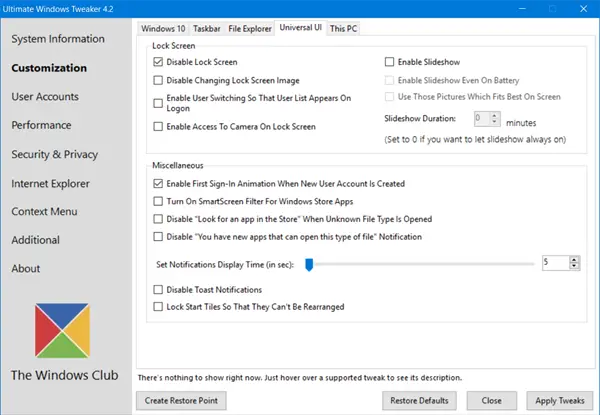Close the Ultimate Windows Tweaker window
Screen dimensions: 600x415
point(584,8)
